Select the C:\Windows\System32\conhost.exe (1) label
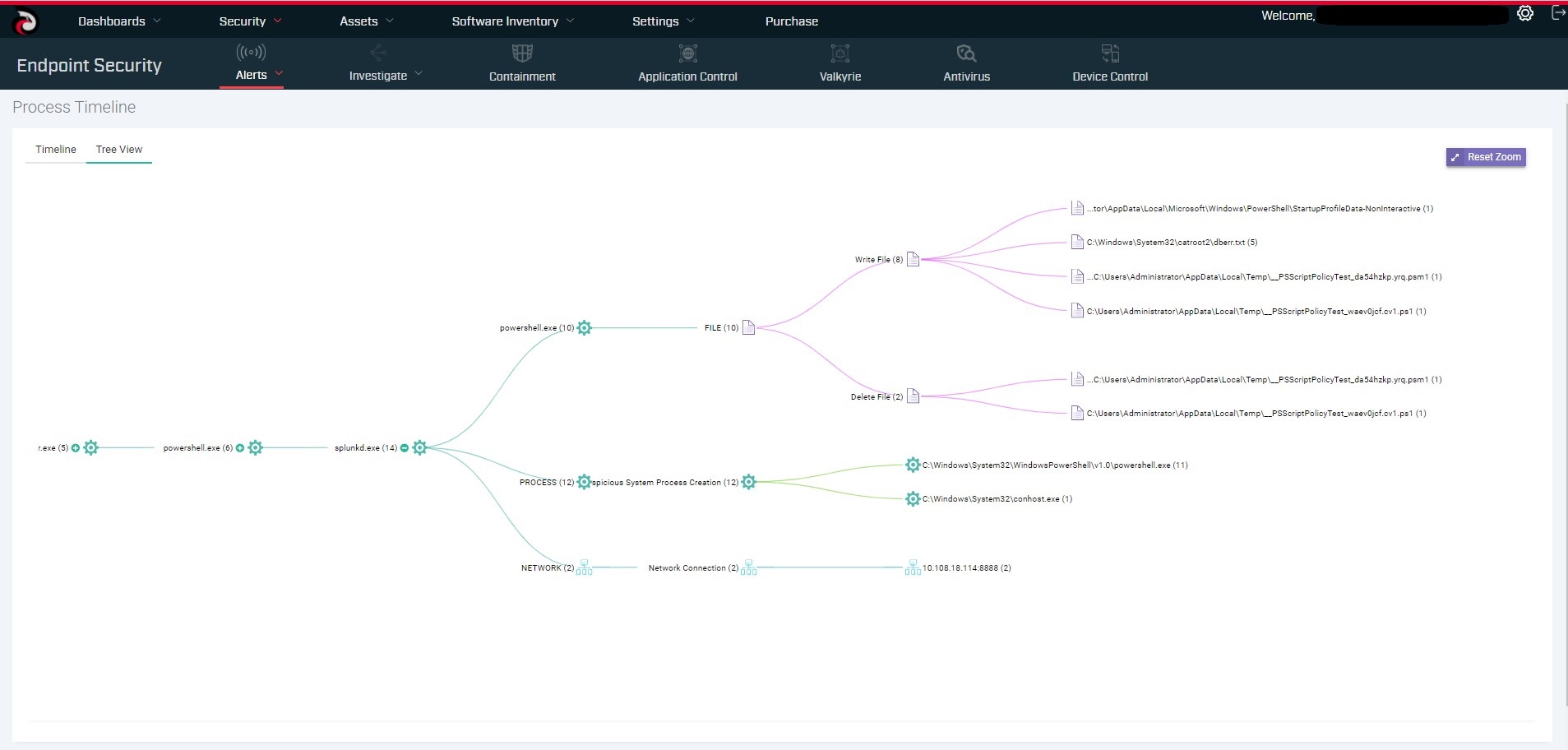This screenshot has height=750, width=1568. (x=997, y=499)
